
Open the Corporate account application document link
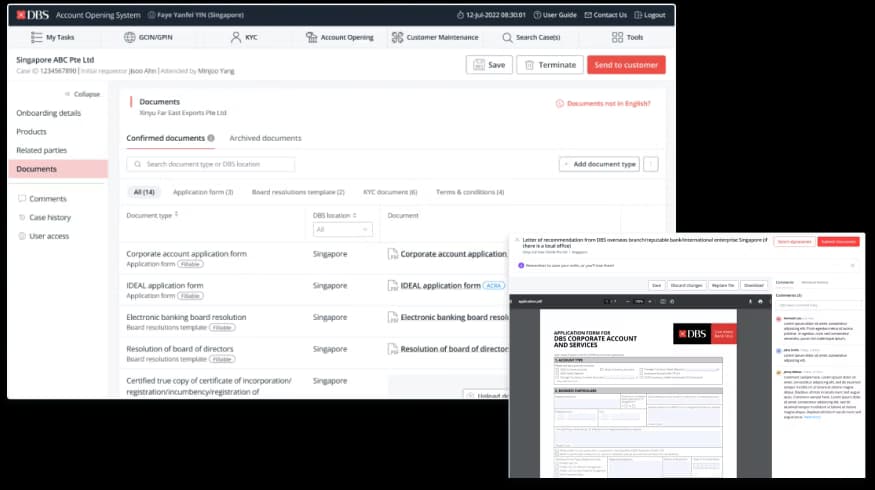tap(454, 254)
